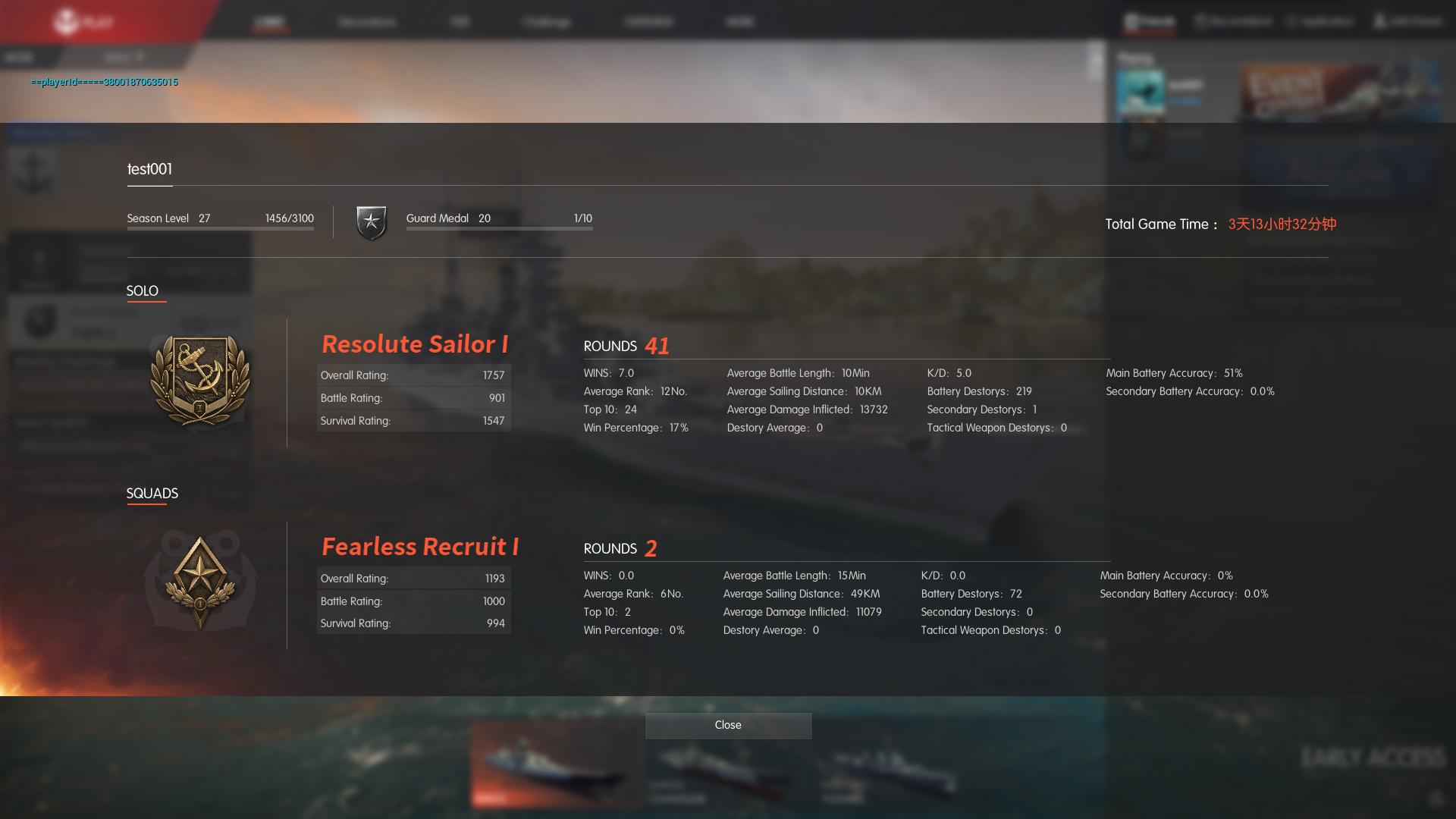Image resolution: width=1456 pixels, height=819 pixels.
Task: Click SOLO Average Rank 12No. stat
Action: tap(635, 391)
